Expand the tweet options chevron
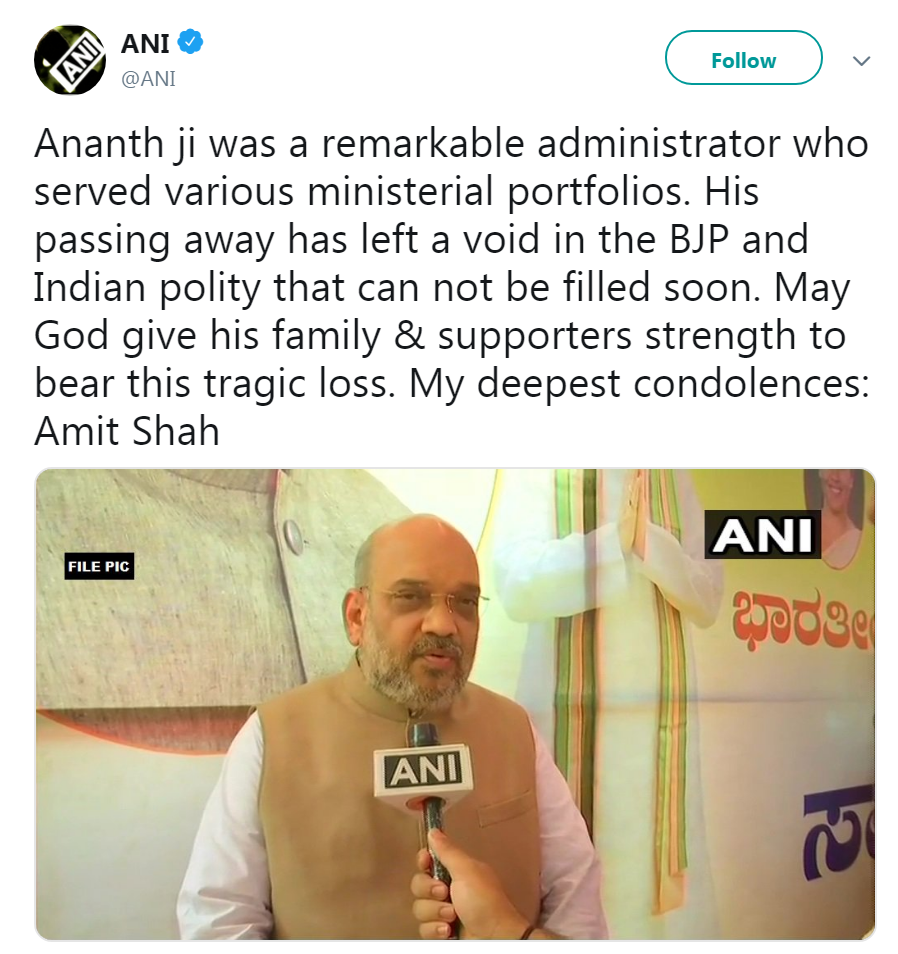Image resolution: width=898 pixels, height=954 pixels. (x=861, y=61)
